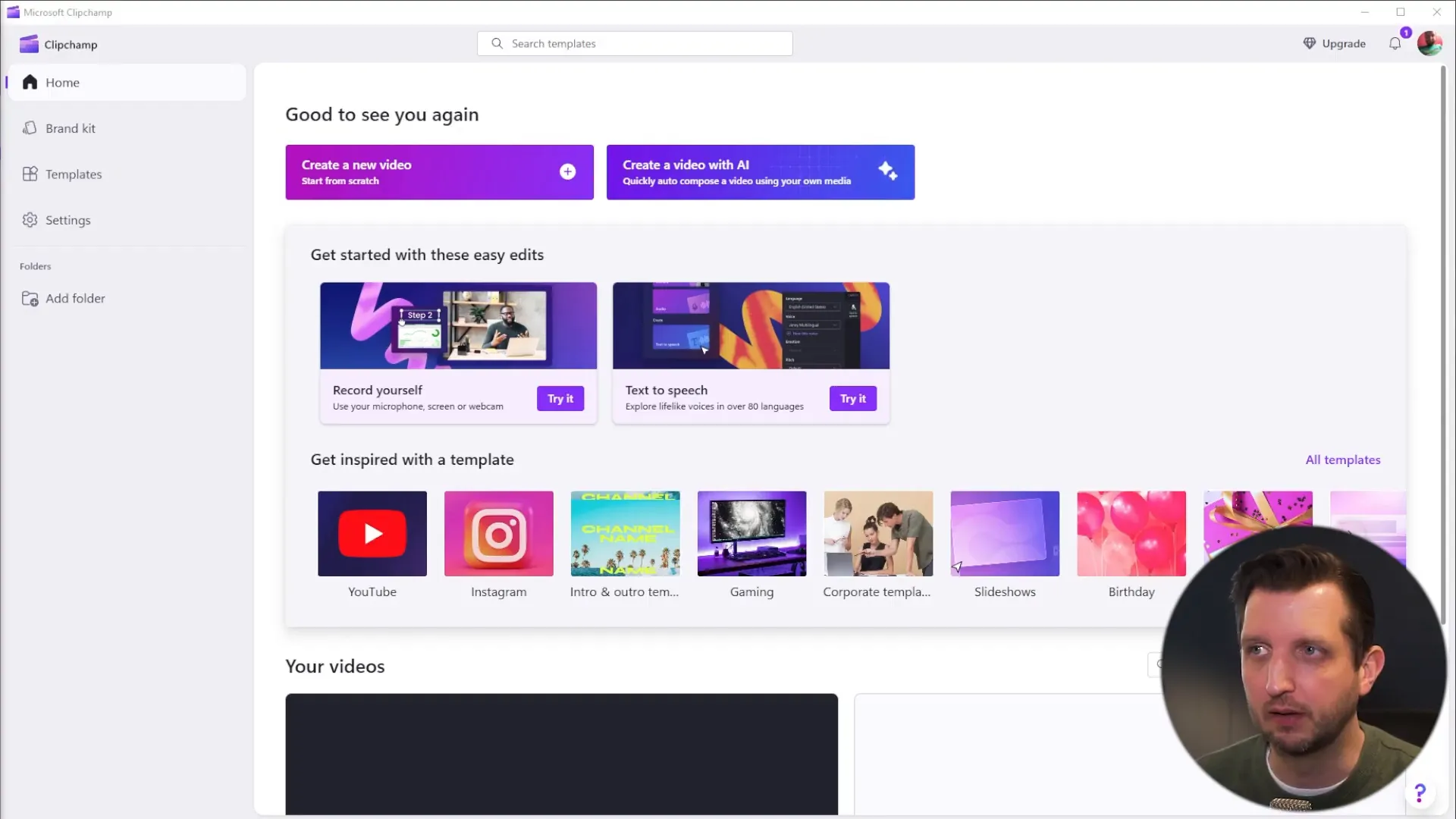This screenshot has height=819, width=1456.
Task: Click Try it for Text to speech
Action: pos(852,399)
